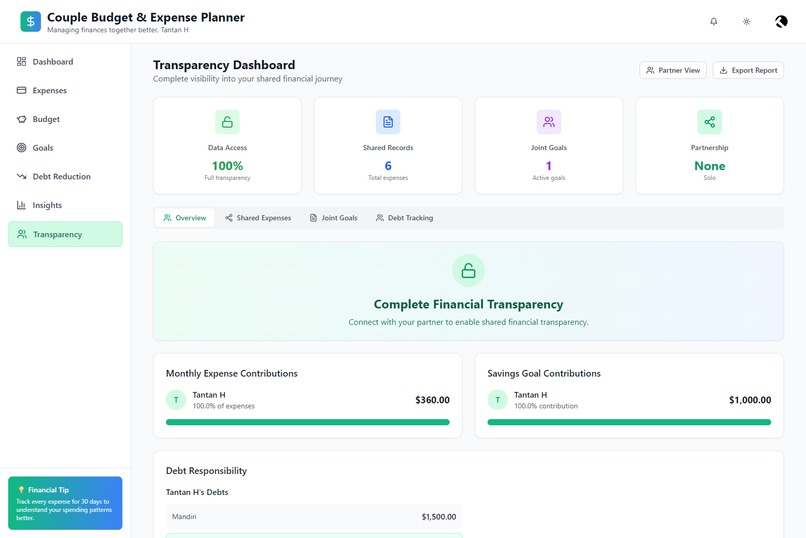Open the Budget section label

pos(46,119)
